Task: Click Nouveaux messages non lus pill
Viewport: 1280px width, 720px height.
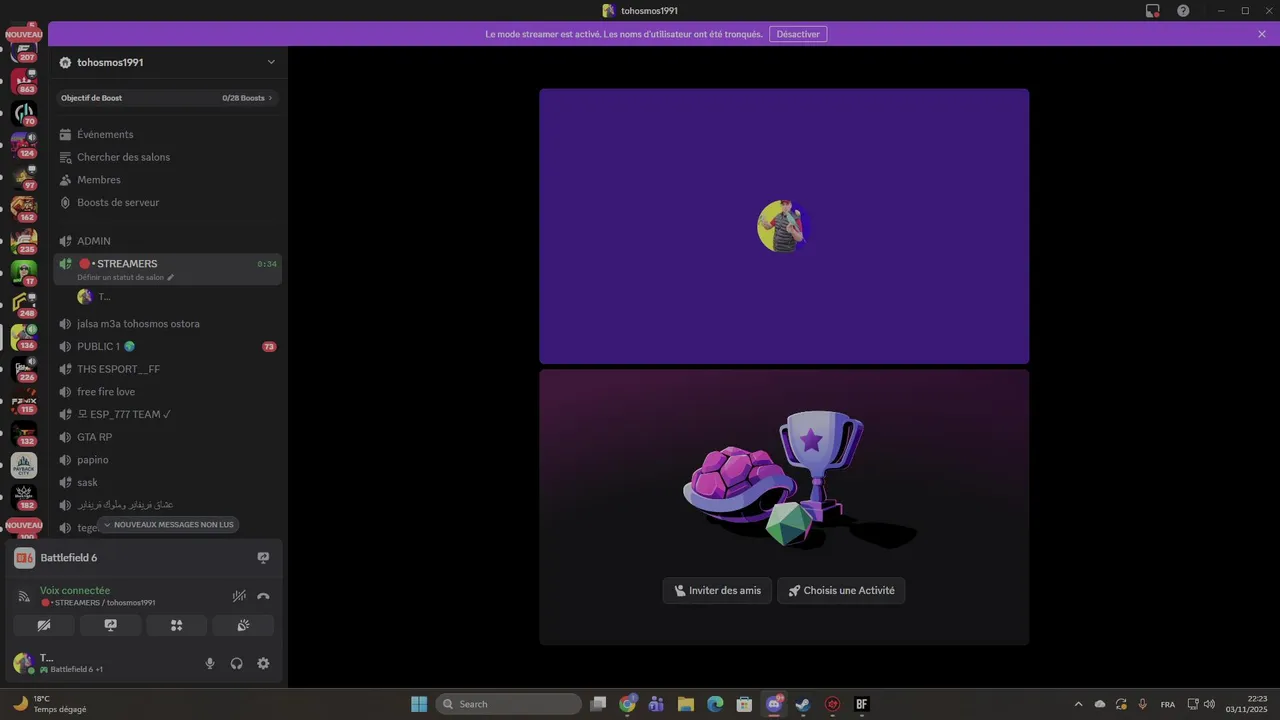Action: 168,524
